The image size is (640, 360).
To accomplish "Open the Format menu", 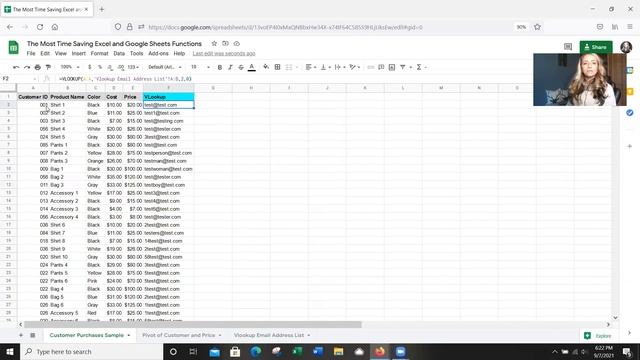I will tap(100, 53).
